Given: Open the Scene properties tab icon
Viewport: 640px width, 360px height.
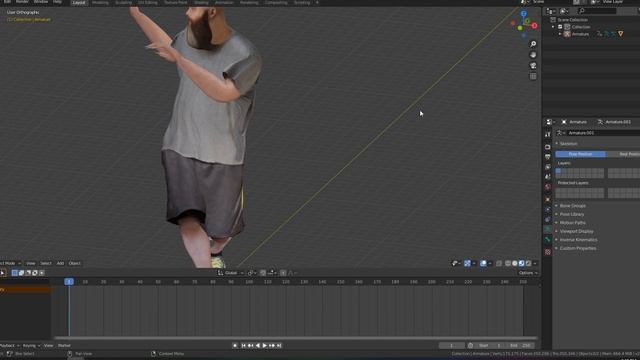Looking at the screenshot, I should coord(548,177).
